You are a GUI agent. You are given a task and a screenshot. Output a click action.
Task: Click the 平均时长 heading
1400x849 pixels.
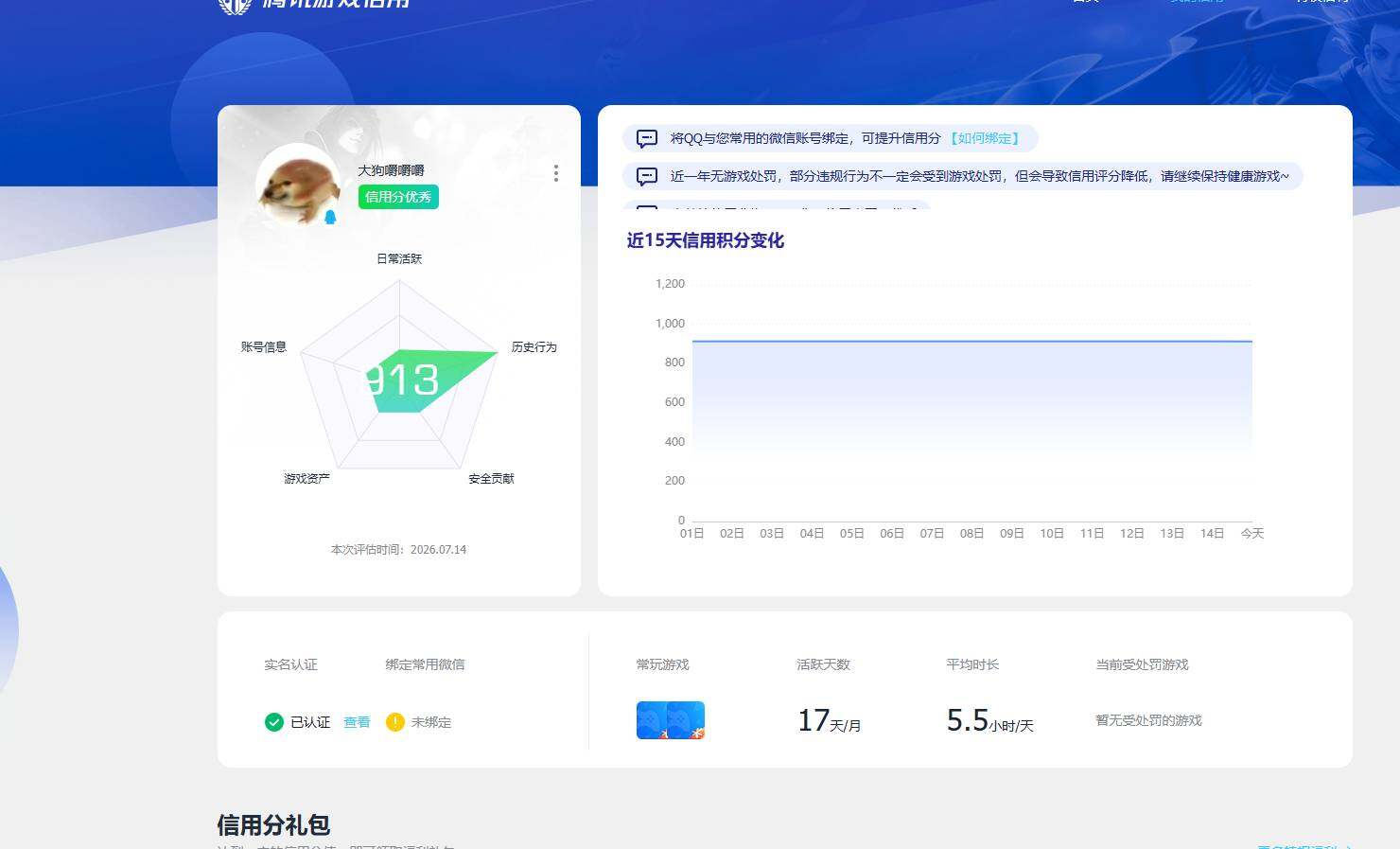tap(973, 664)
